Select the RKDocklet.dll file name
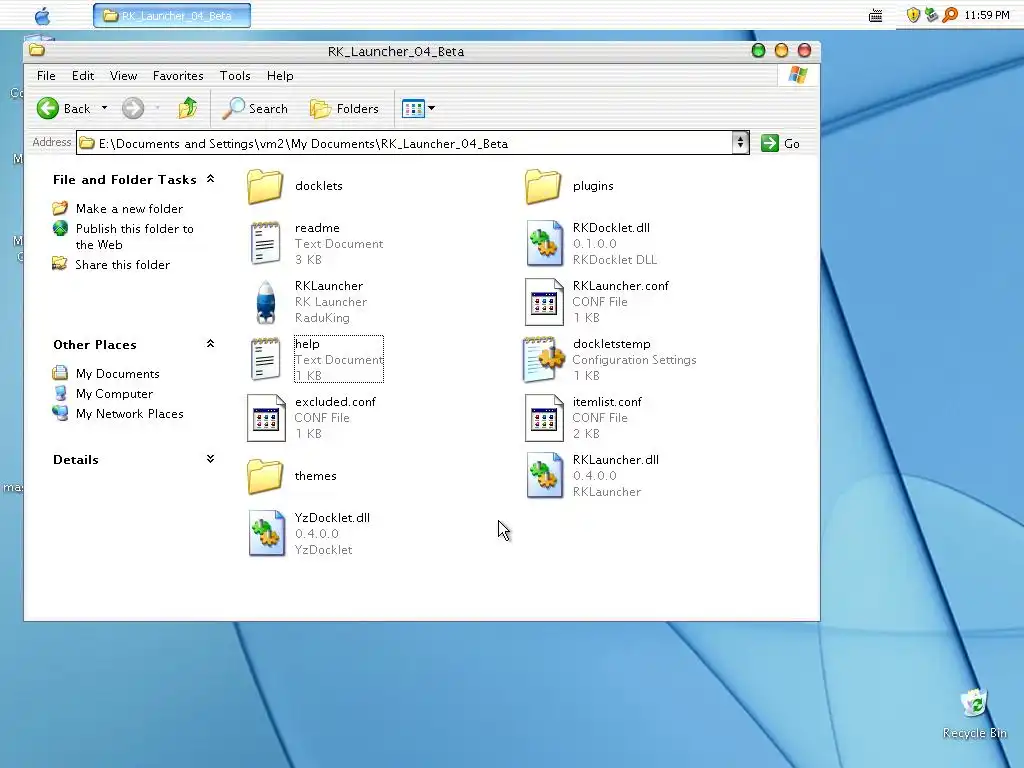The image size is (1024, 768). (611, 228)
